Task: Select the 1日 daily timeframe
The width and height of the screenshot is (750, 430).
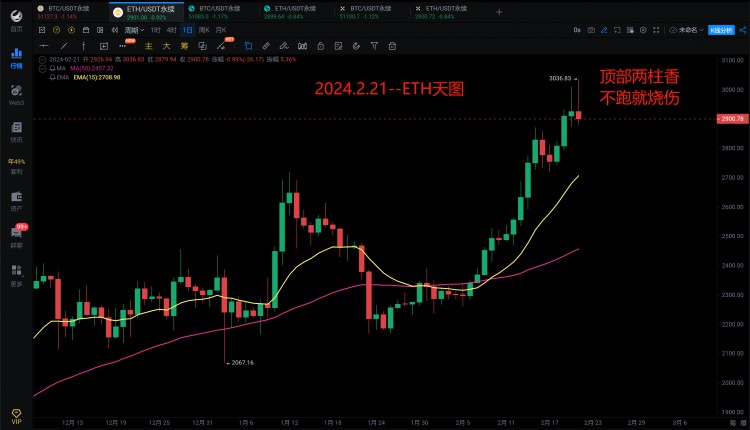Action: click(188, 30)
